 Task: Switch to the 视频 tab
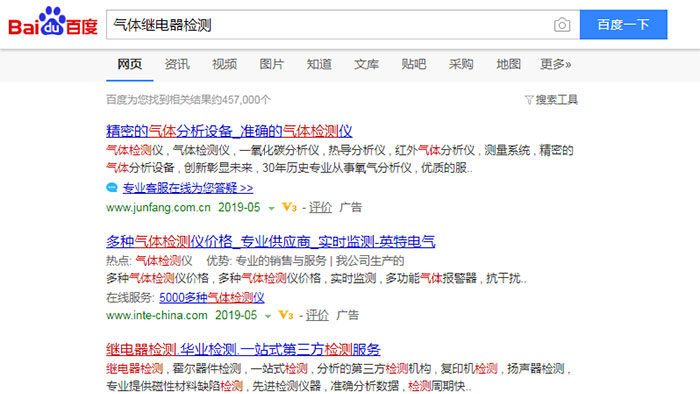coord(224,64)
